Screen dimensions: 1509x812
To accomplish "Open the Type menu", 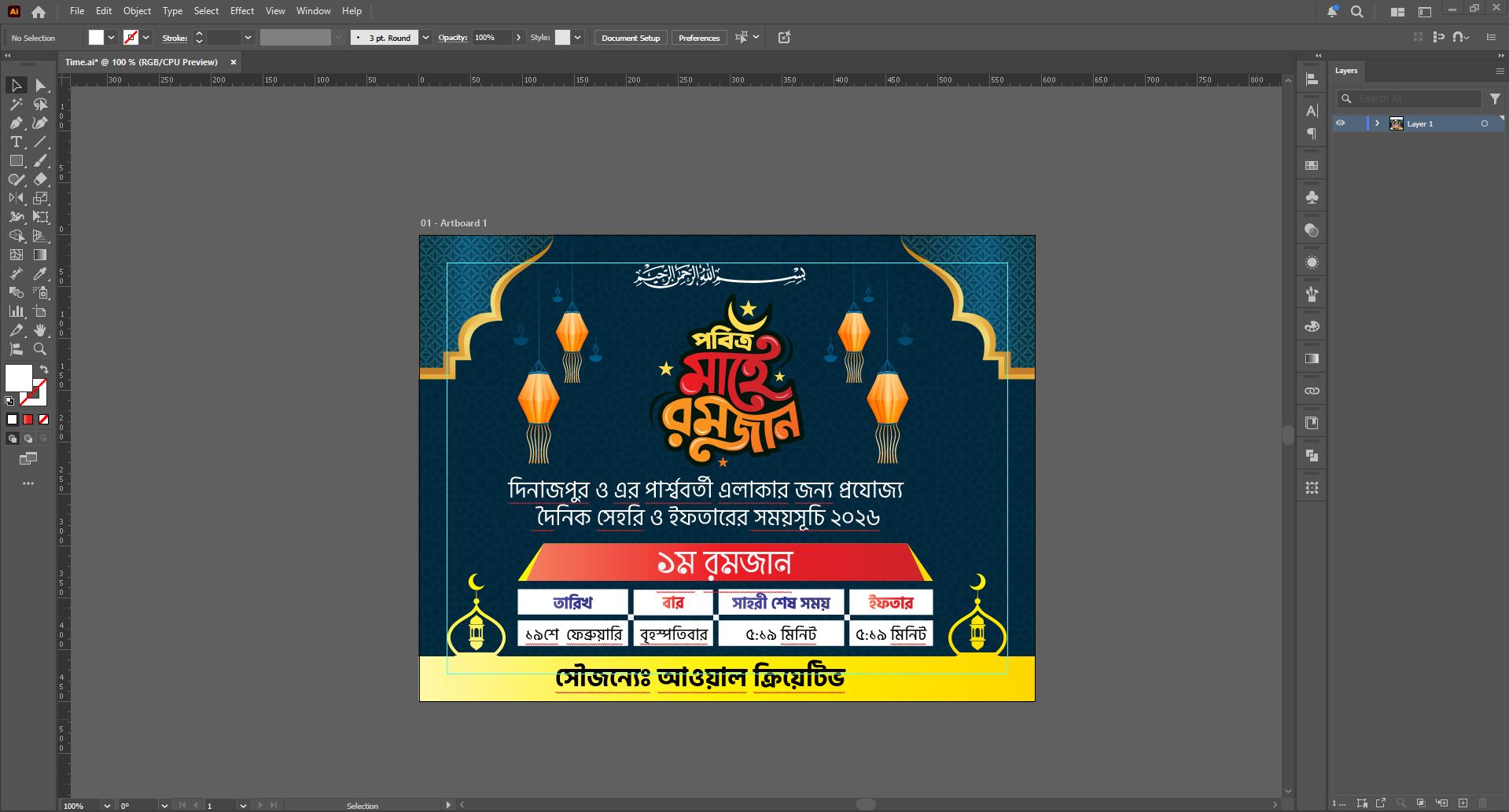I will pos(172,11).
